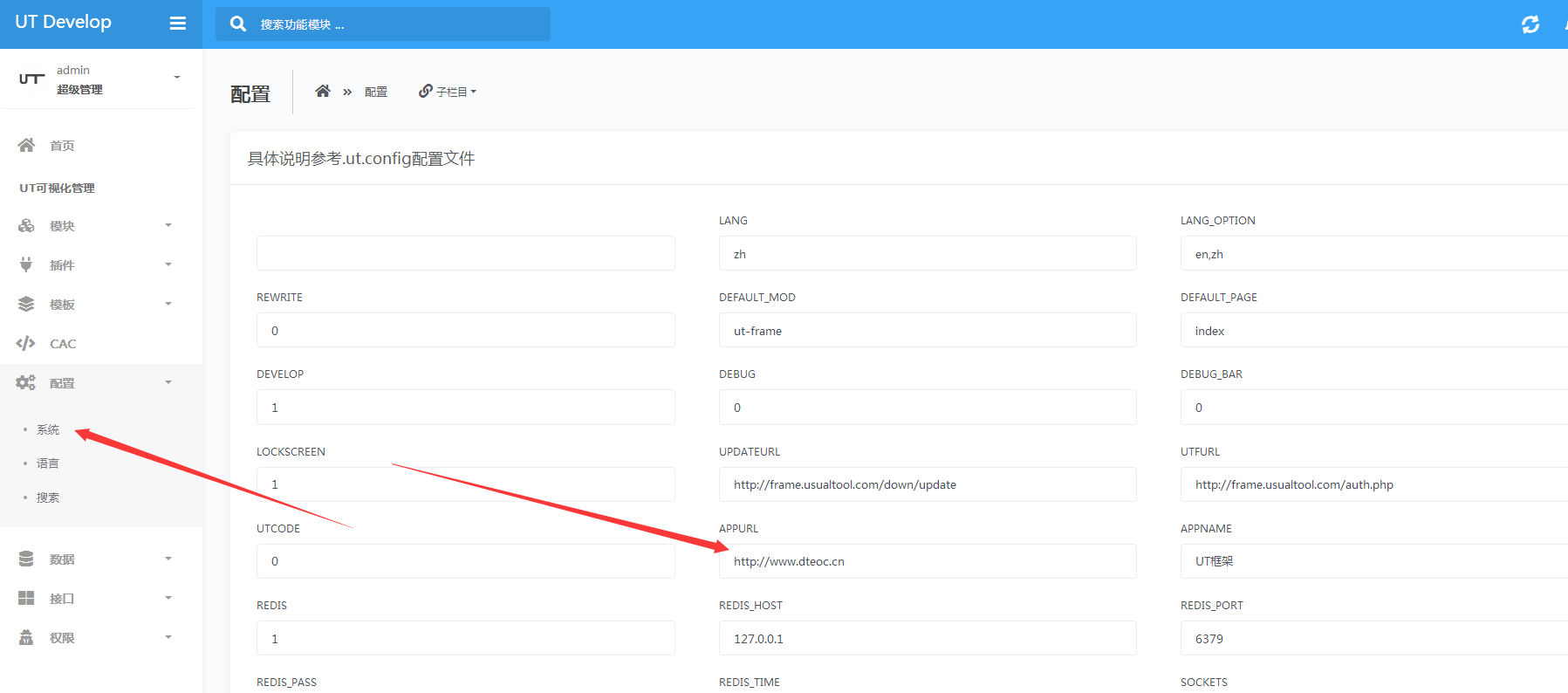1568x693 pixels.
Task: Click the search magnifier icon
Action: [x=237, y=24]
